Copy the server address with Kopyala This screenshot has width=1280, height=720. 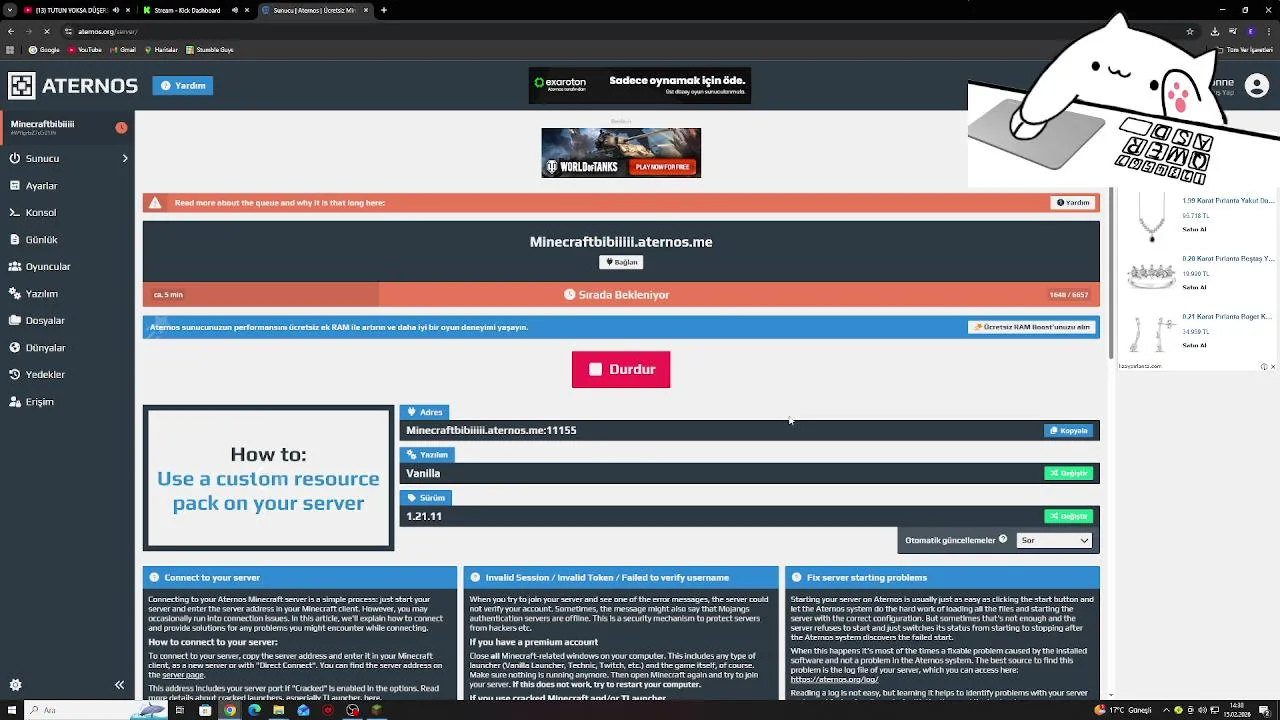coord(1069,430)
